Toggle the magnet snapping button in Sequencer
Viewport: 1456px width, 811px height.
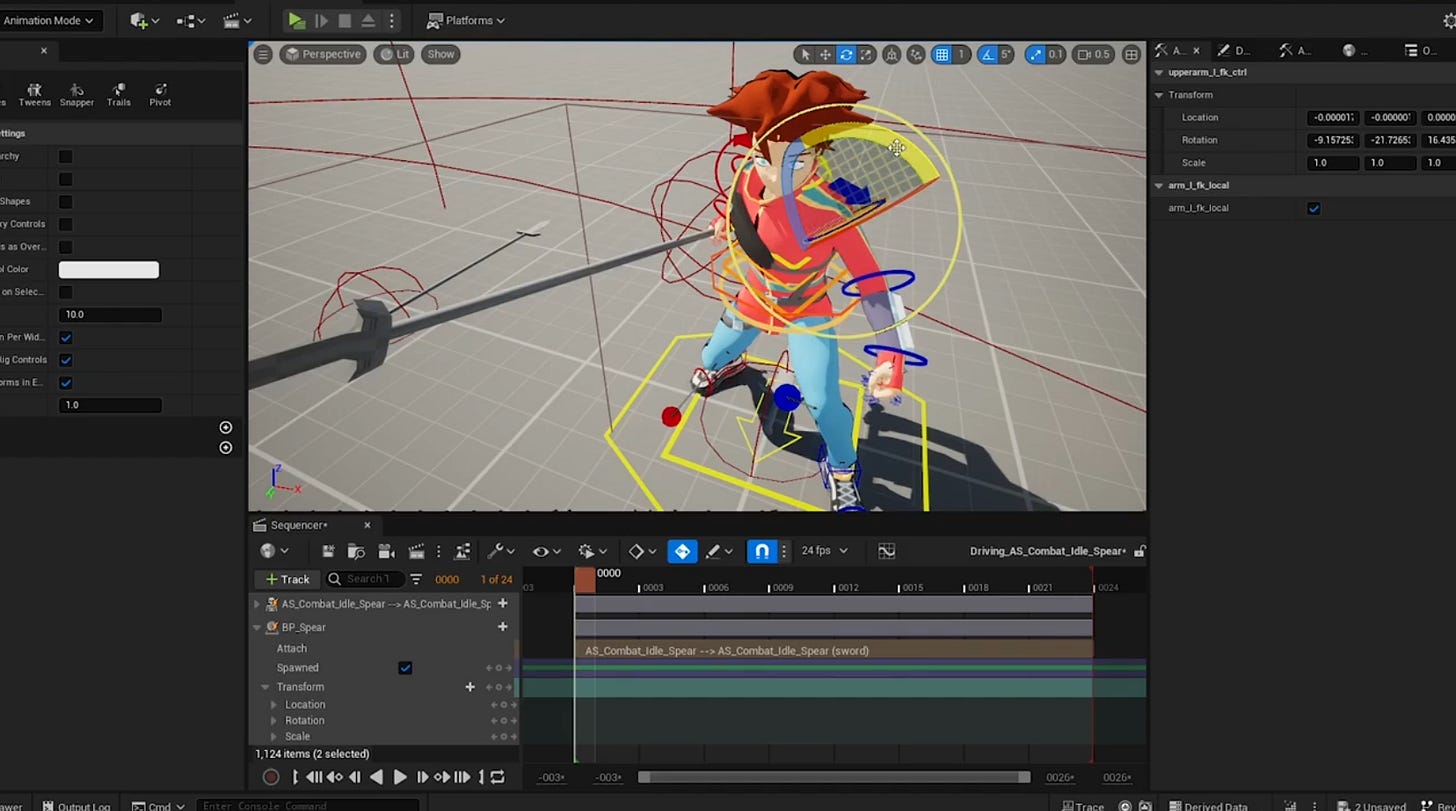(762, 551)
